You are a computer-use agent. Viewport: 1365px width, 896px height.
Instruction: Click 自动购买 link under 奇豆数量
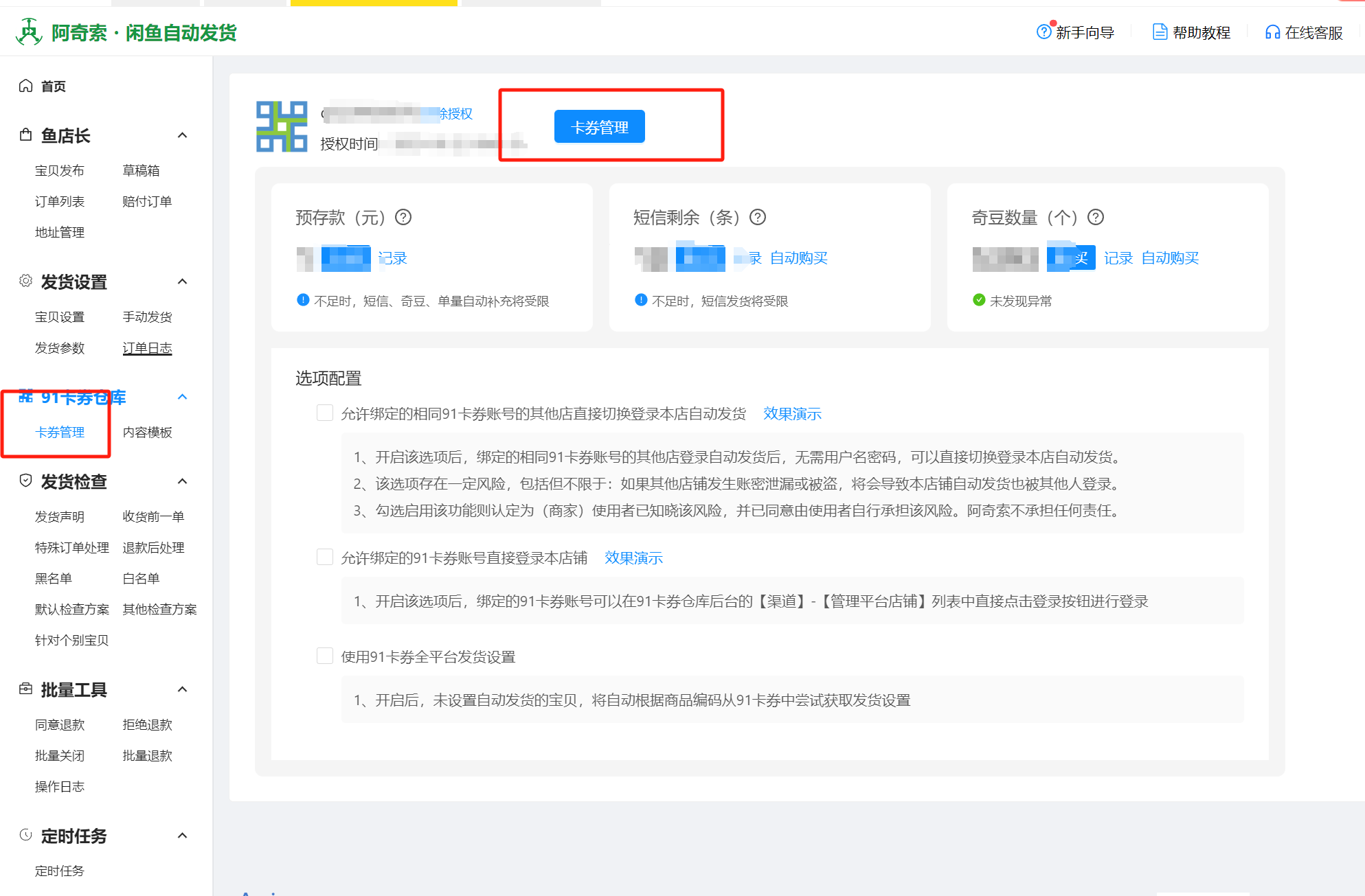pyautogui.click(x=1170, y=258)
